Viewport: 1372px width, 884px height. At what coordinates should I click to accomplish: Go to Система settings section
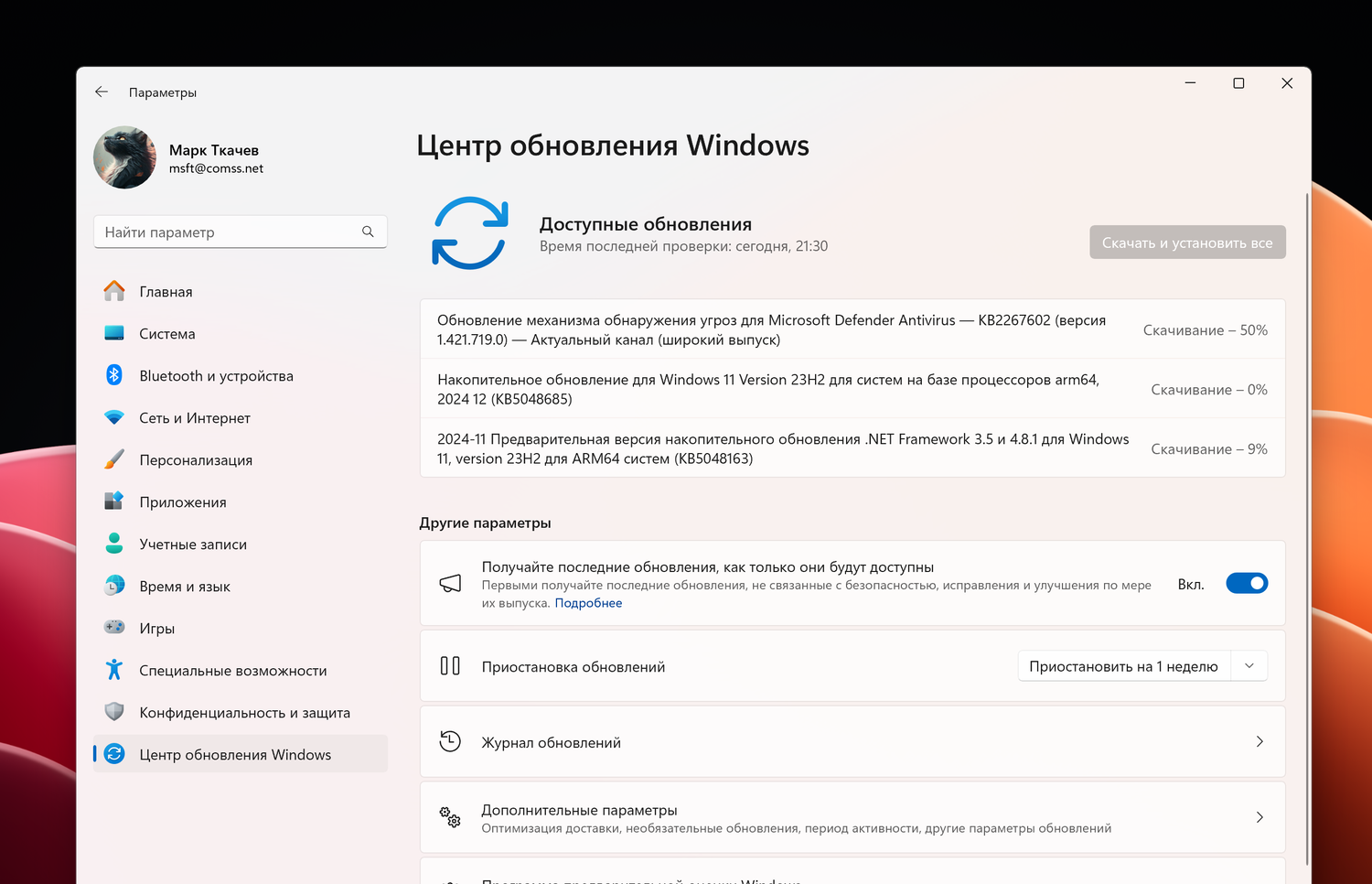[167, 334]
